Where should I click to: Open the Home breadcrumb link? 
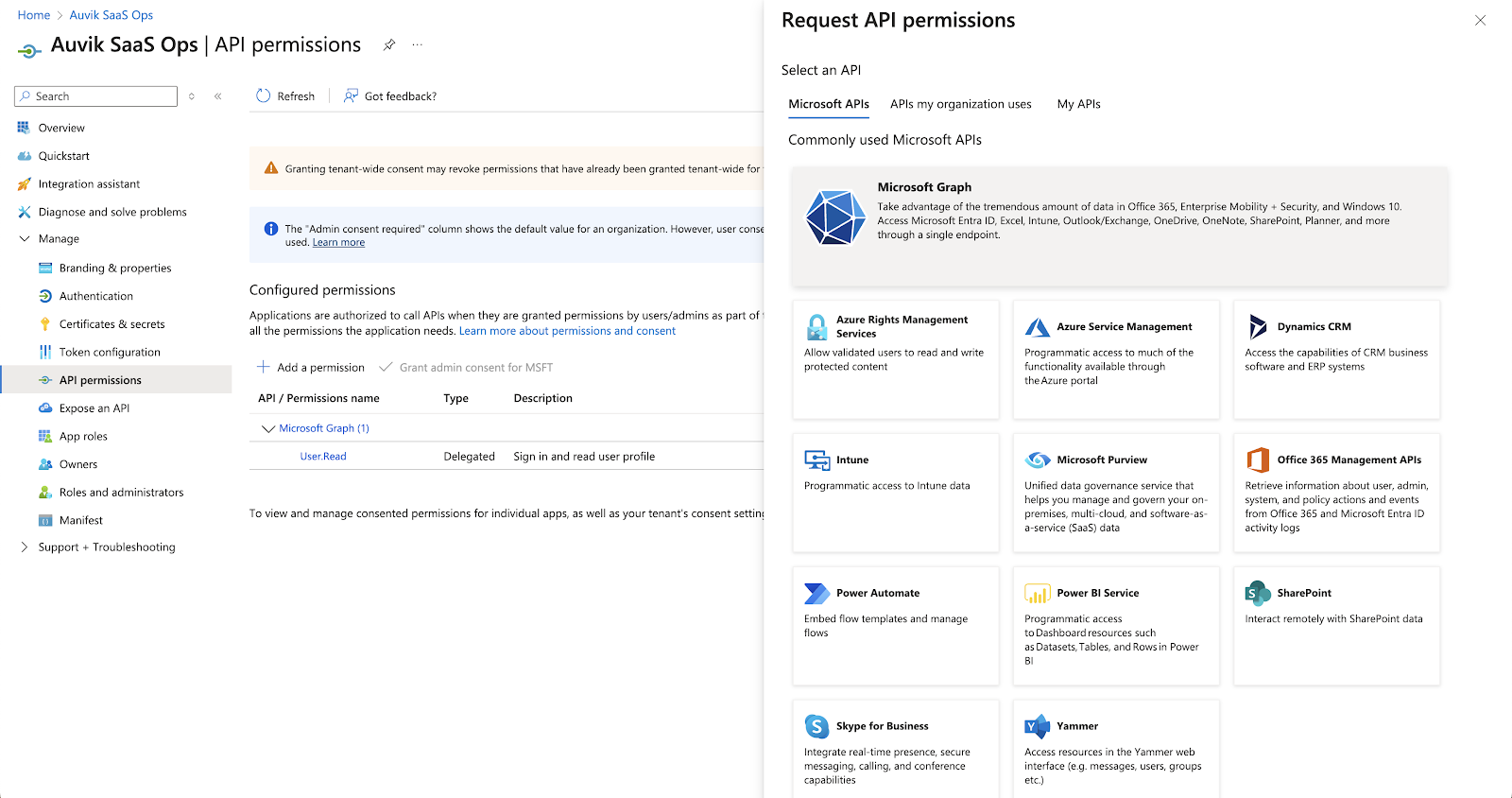click(x=34, y=15)
